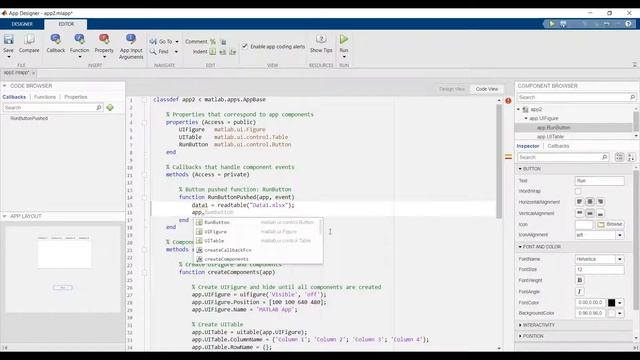Select the EDITOR ribbon tab
Viewport: 640px width, 360px height.
click(x=66, y=24)
